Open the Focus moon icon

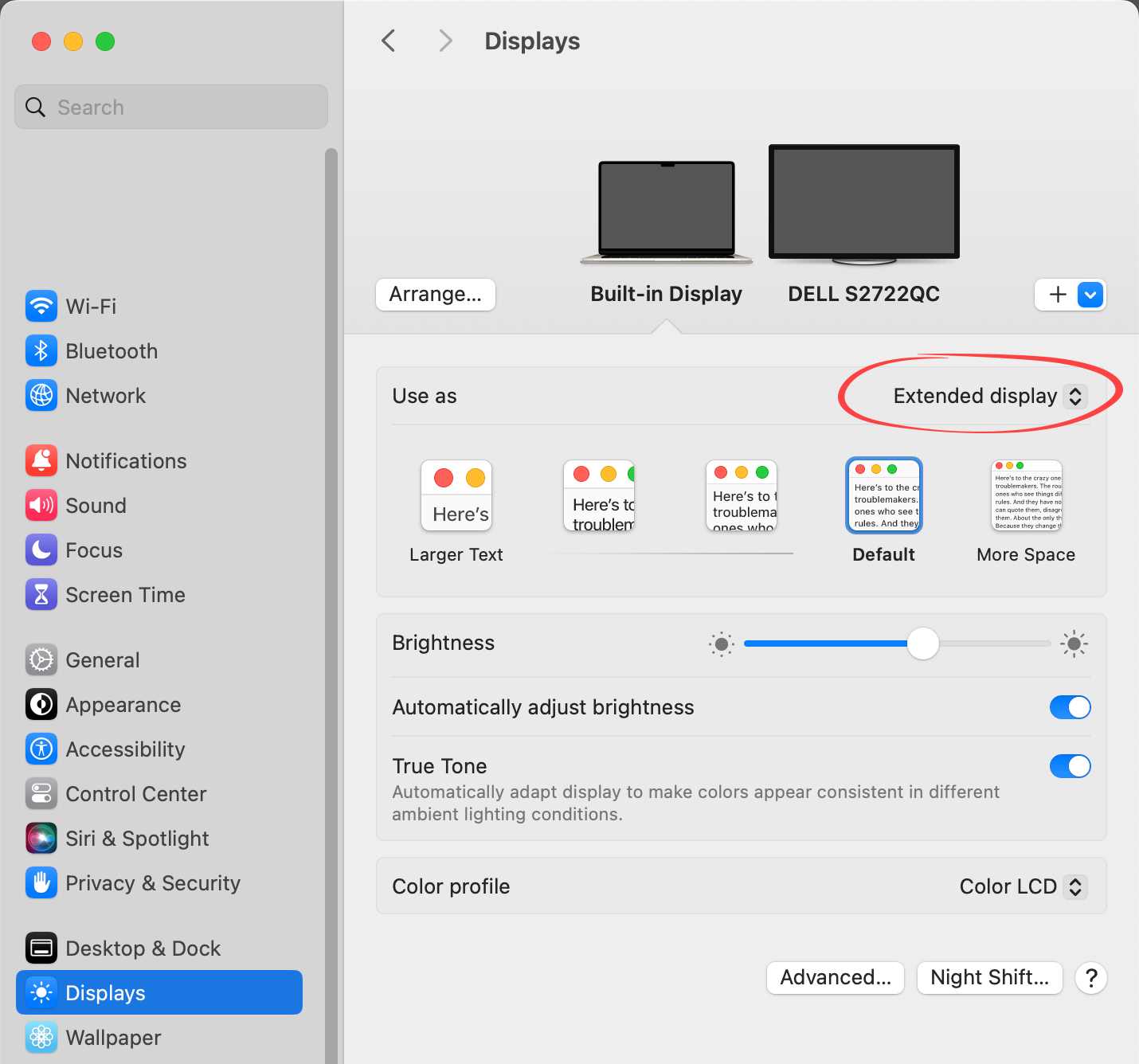[x=41, y=550]
